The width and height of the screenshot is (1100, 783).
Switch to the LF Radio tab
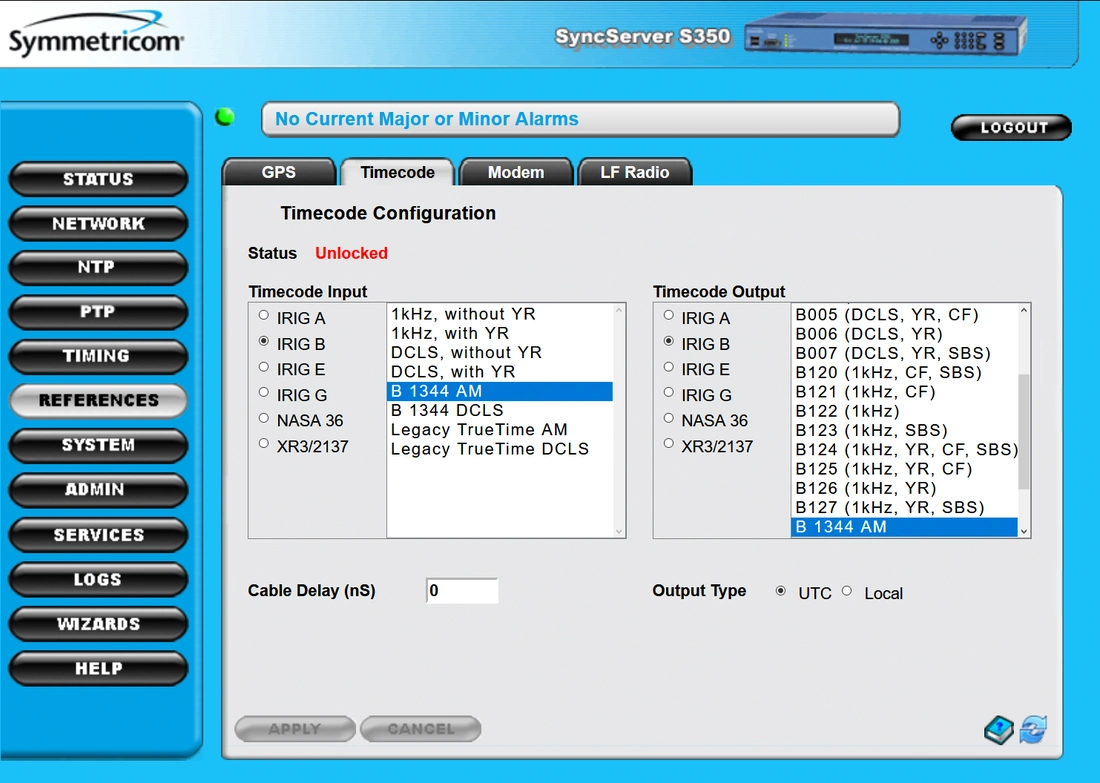click(634, 172)
